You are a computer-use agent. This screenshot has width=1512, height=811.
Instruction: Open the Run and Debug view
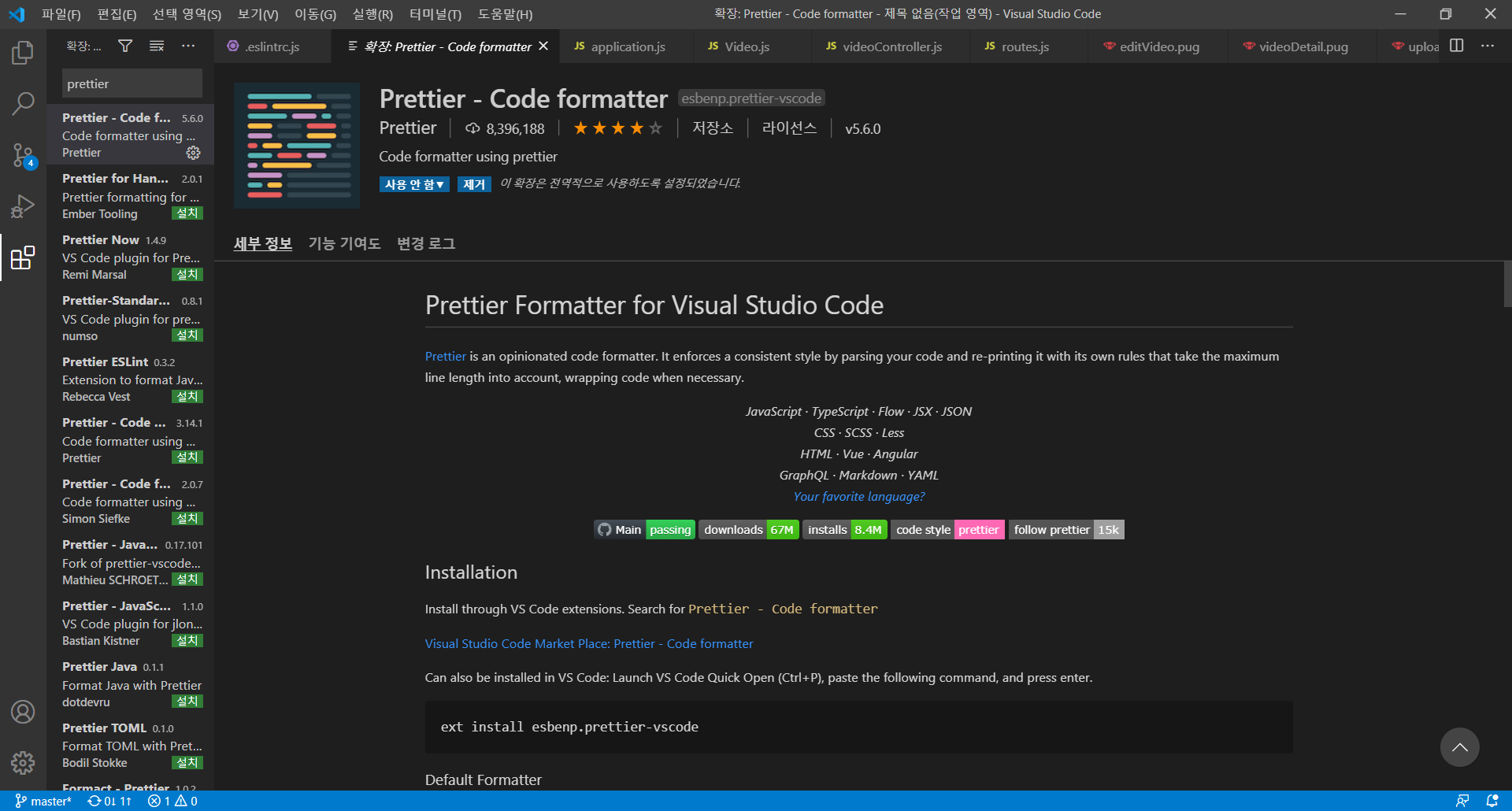pyautogui.click(x=23, y=206)
